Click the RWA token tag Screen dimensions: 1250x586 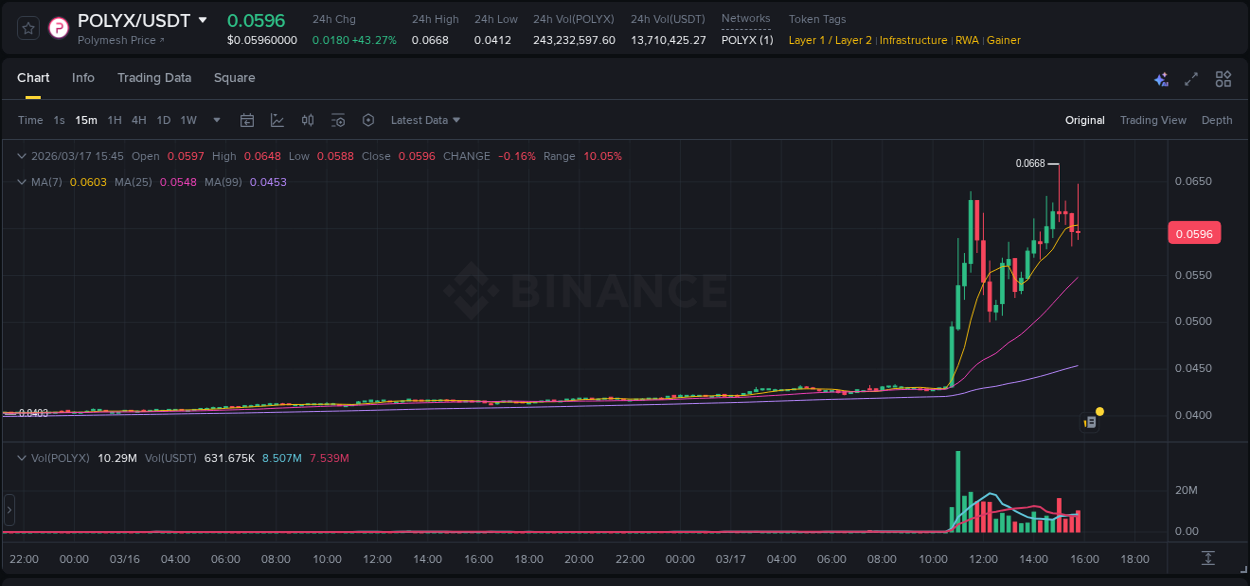tap(967, 40)
